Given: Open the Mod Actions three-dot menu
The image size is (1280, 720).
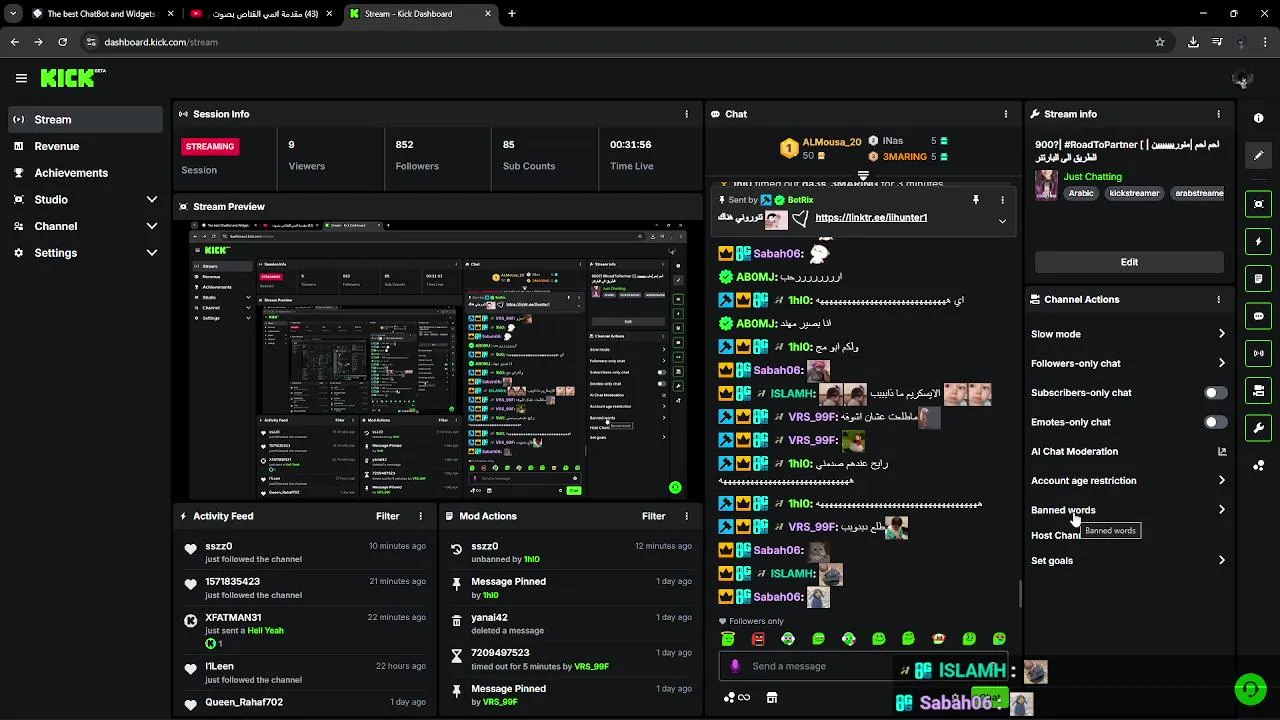Looking at the screenshot, I should 686,516.
